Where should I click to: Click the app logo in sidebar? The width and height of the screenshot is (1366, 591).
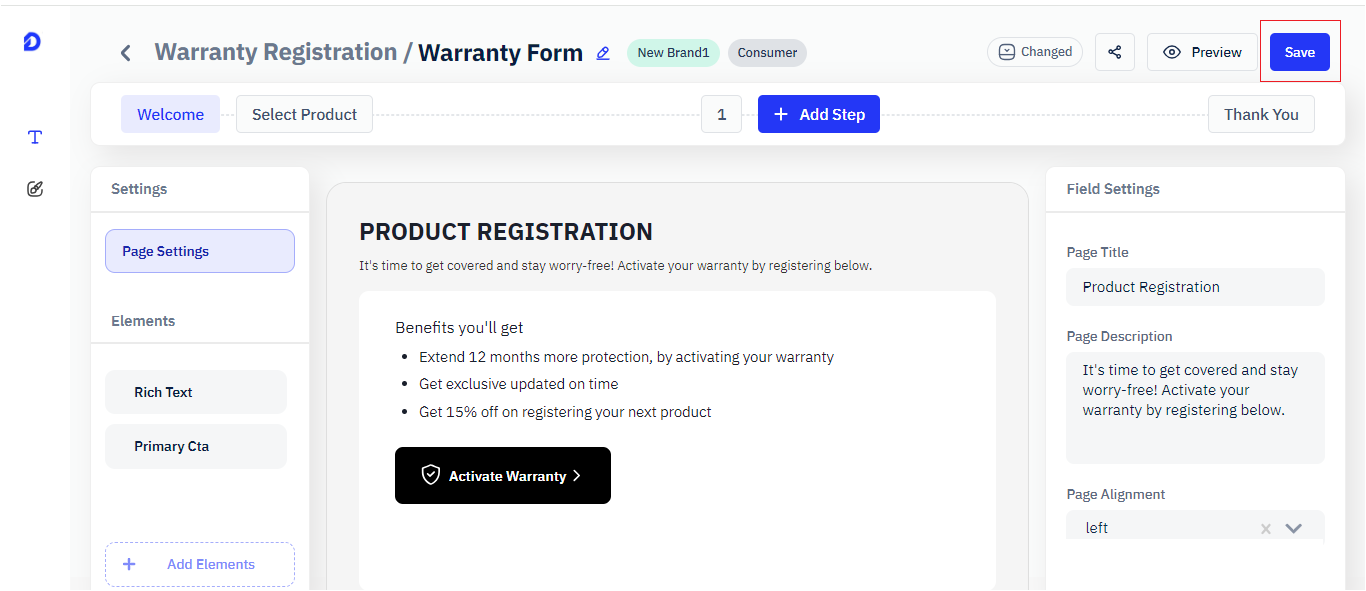tap(32, 41)
